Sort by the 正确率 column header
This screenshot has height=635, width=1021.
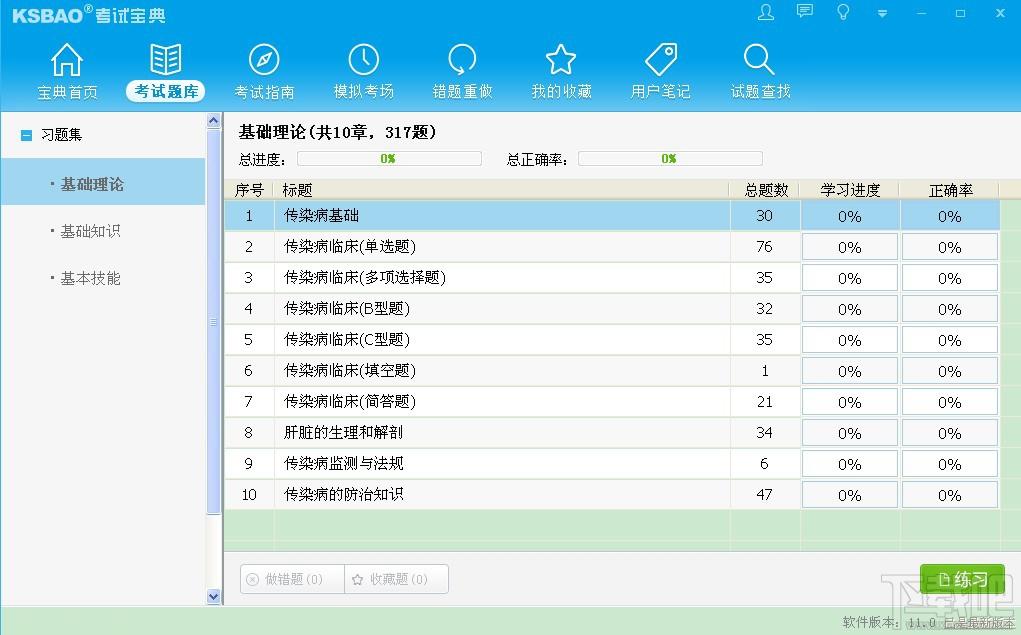[950, 190]
